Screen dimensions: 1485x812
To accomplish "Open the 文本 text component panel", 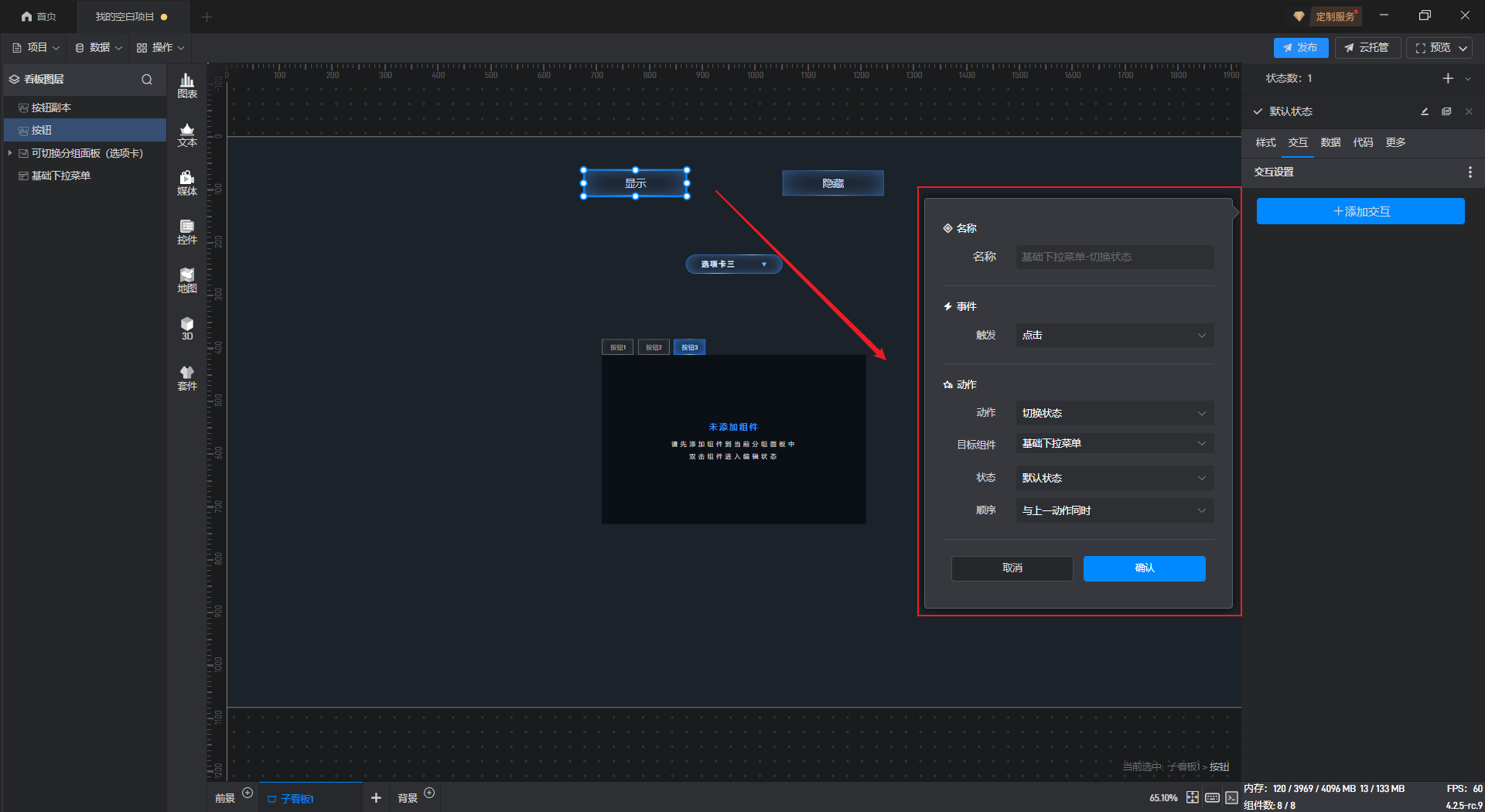I will click(x=187, y=135).
